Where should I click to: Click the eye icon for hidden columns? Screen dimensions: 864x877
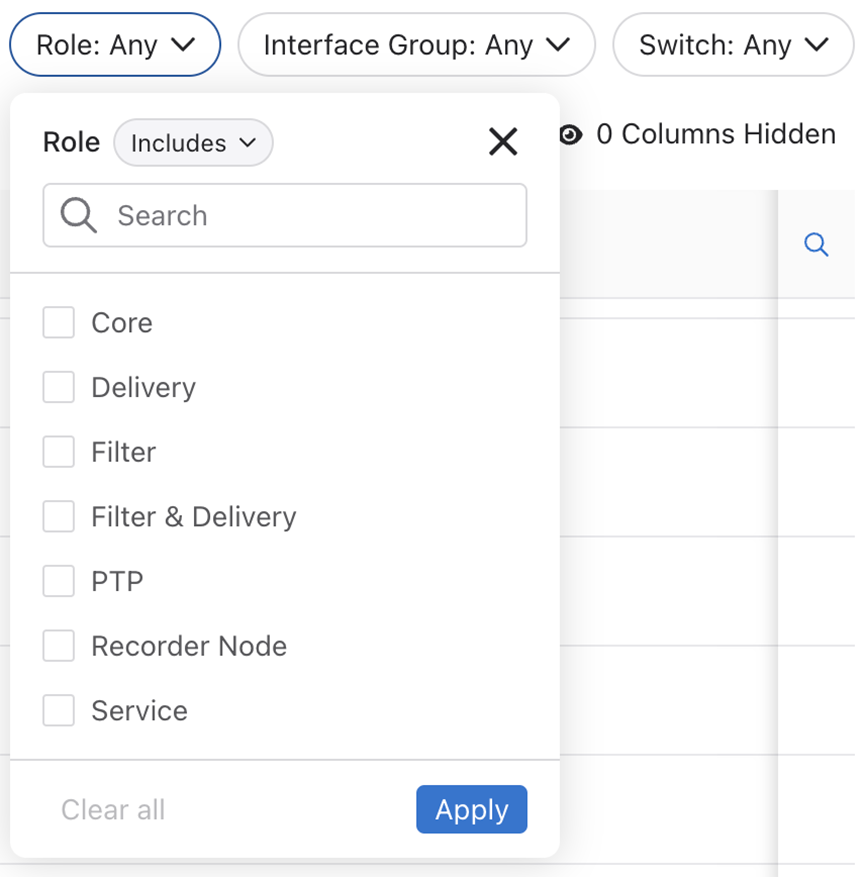571,135
